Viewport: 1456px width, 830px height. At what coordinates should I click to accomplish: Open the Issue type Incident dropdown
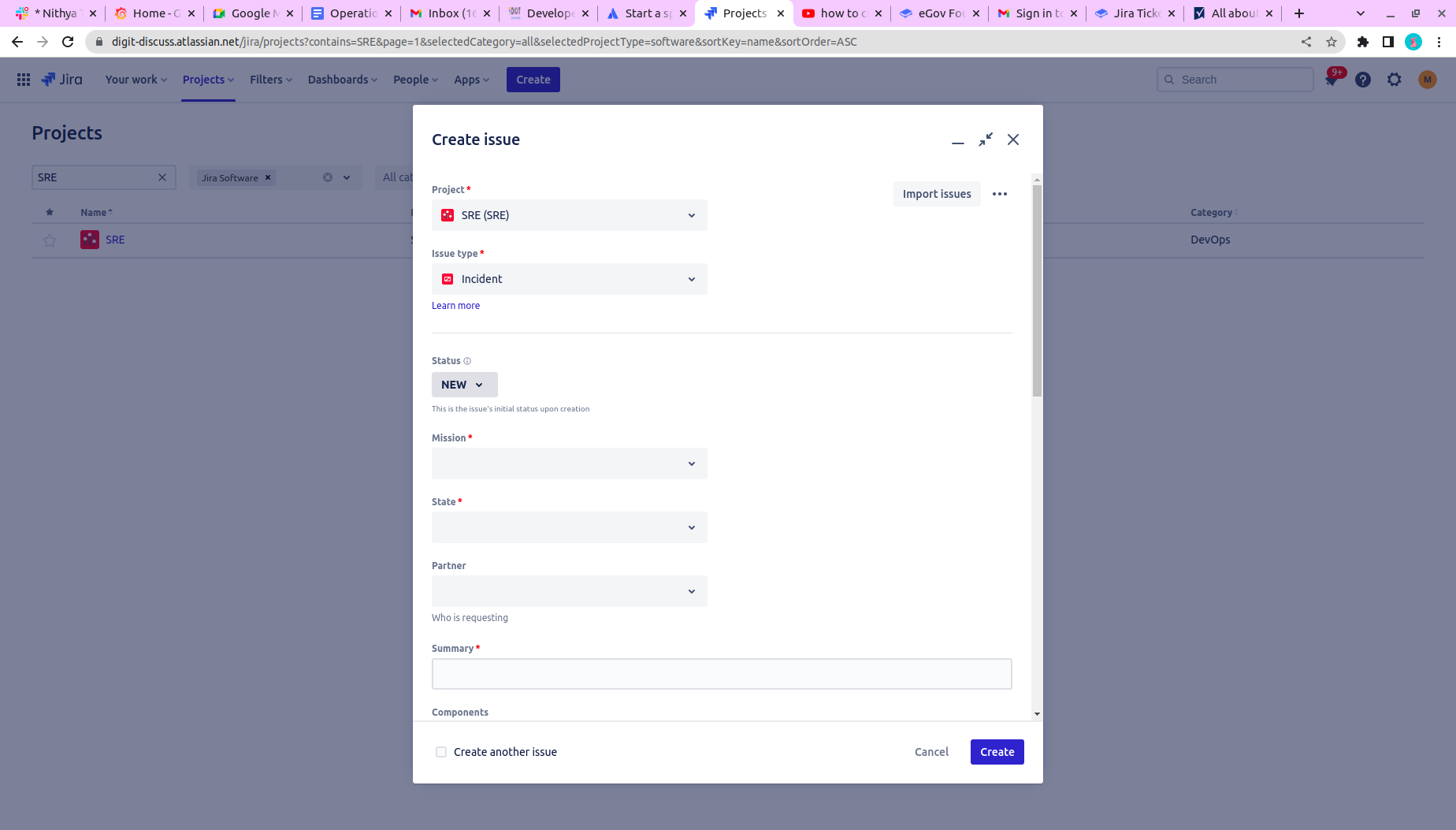point(569,279)
